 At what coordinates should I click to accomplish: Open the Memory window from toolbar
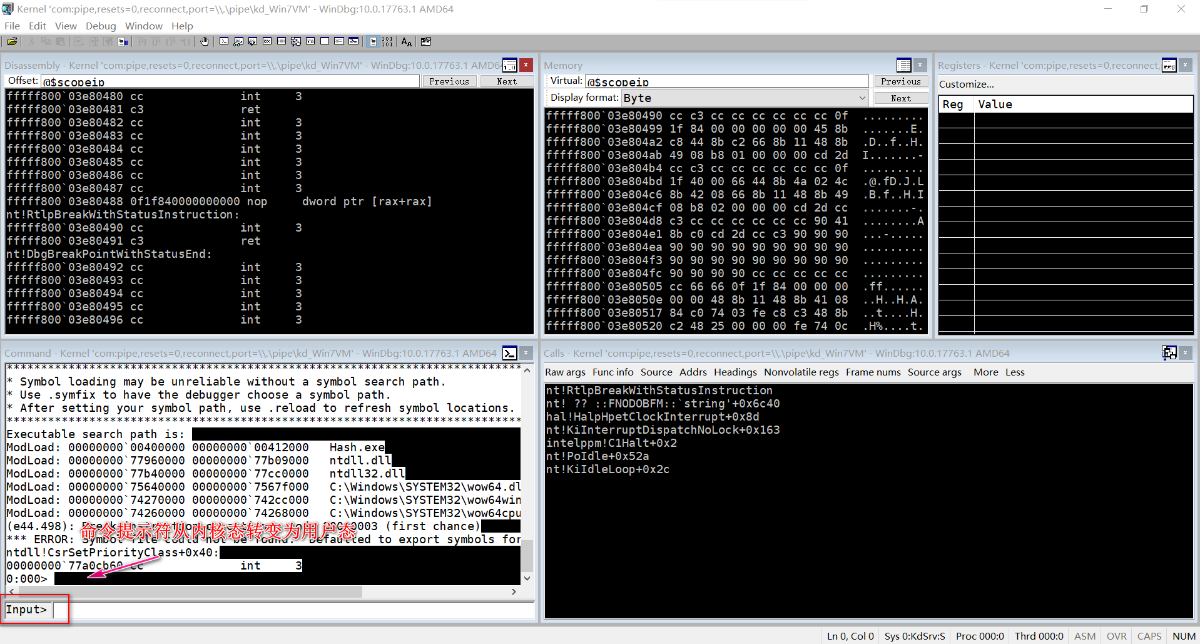coord(281,42)
